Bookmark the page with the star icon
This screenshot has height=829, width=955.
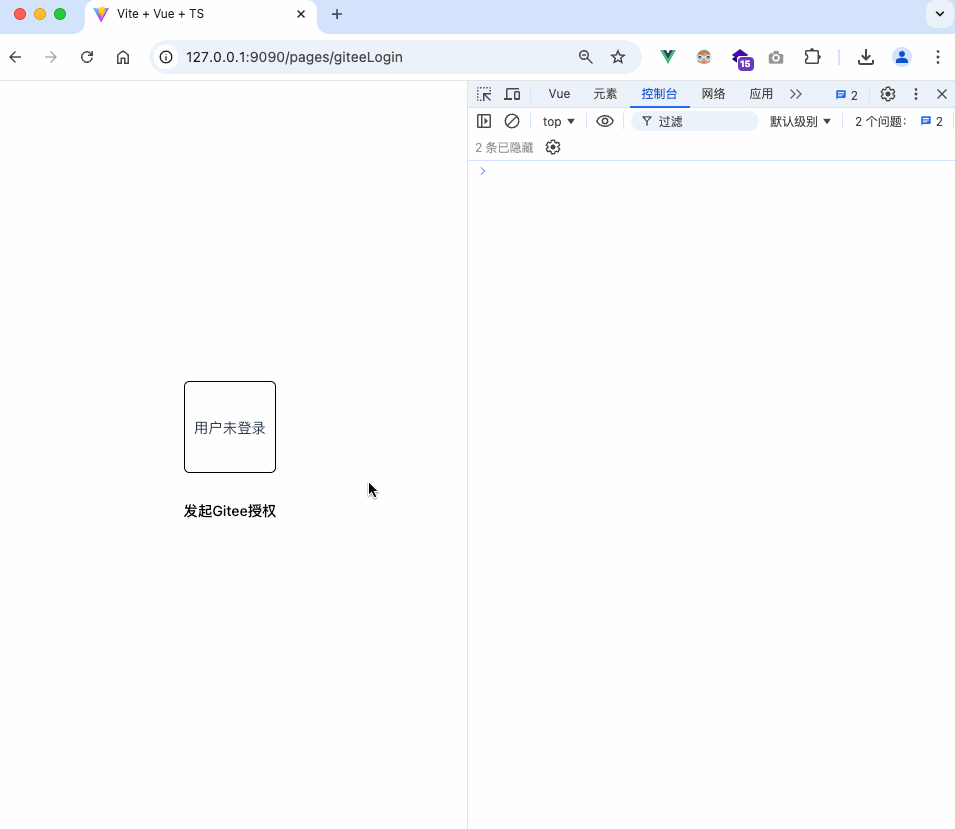618,57
